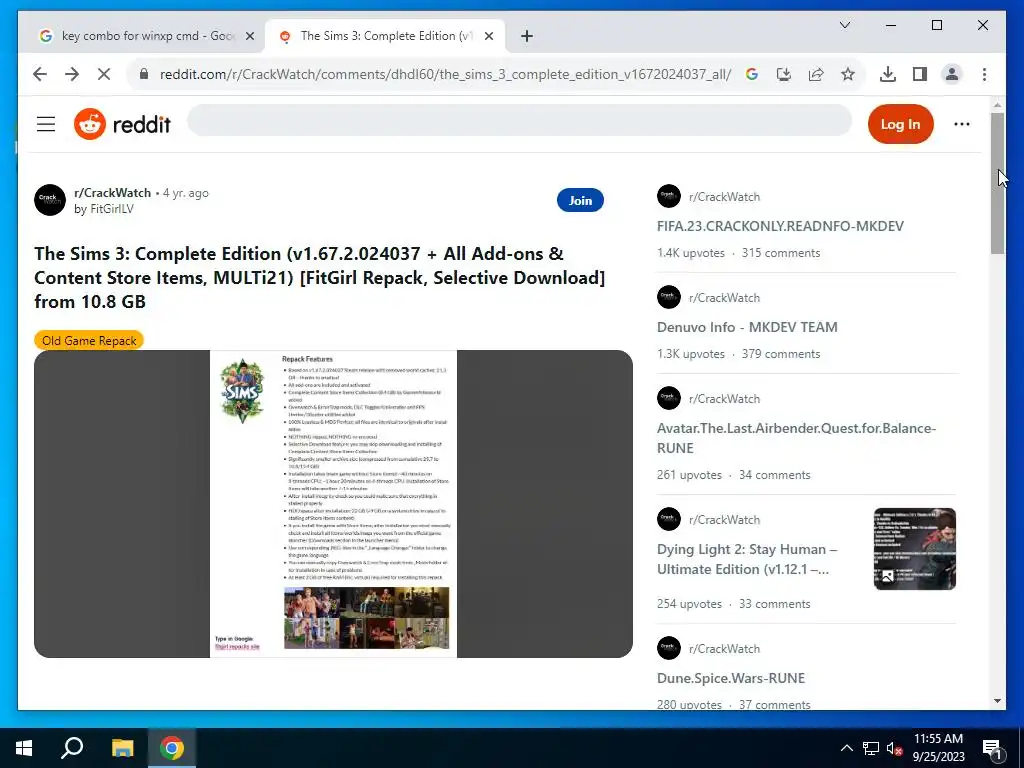Switch to the key combo for winxp cmd tab
The width and height of the screenshot is (1024, 768).
(147, 36)
